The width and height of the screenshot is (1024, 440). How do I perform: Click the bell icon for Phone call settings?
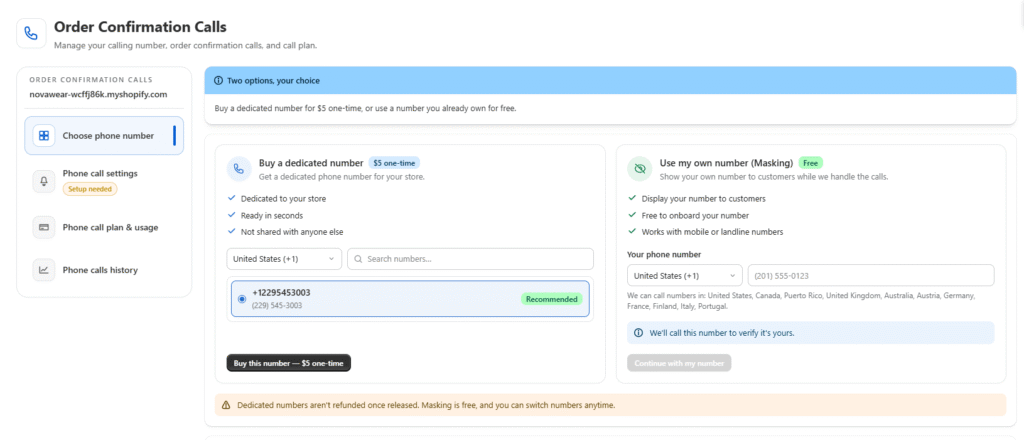pyautogui.click(x=44, y=181)
